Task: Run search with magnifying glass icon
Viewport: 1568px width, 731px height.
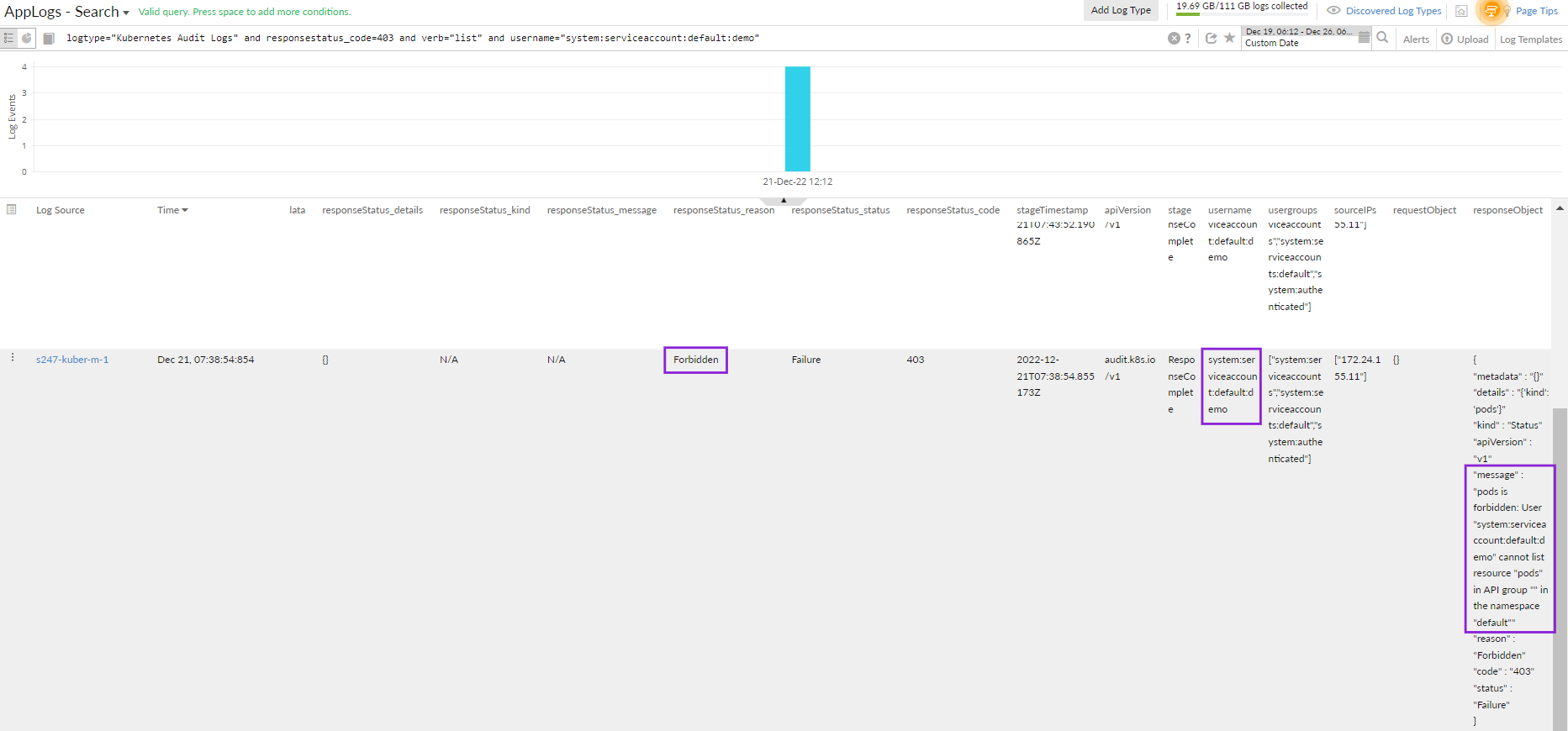Action: 1382,38
